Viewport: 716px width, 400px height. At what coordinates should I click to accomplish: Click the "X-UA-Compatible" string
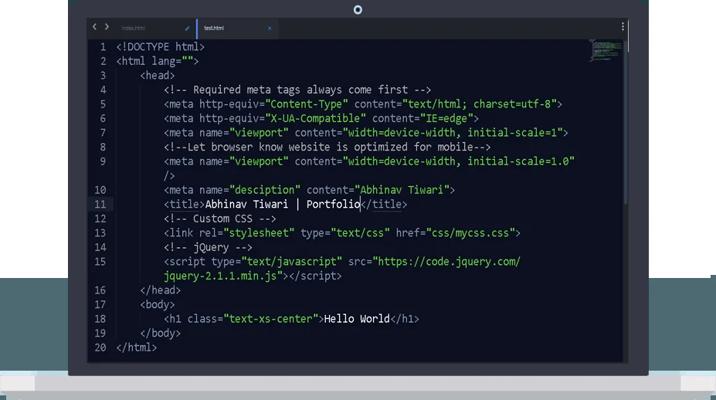coord(315,118)
